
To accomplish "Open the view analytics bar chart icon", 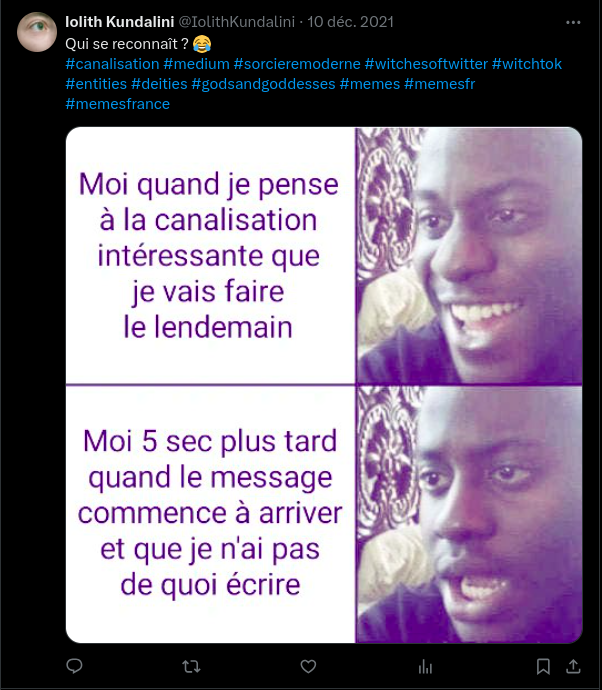I will coord(425,667).
